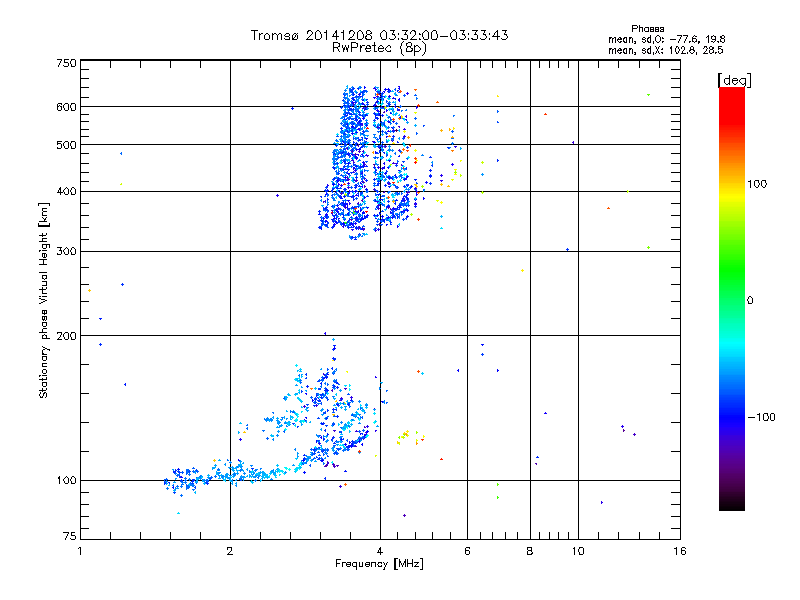This screenshot has height=600, width=800.
Task: Click the '75' y-axis tick label
Action: coord(70,536)
